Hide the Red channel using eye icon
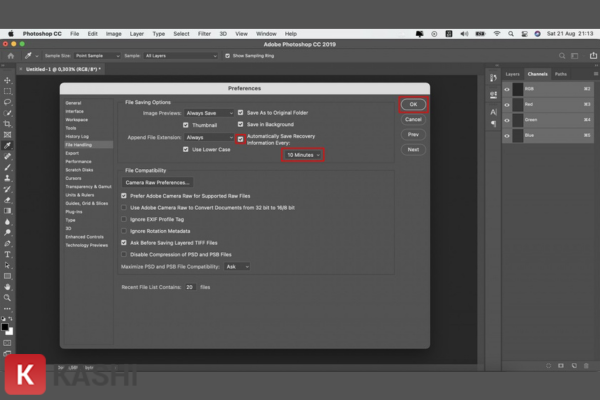The height and width of the screenshot is (400, 600). pyautogui.click(x=507, y=103)
